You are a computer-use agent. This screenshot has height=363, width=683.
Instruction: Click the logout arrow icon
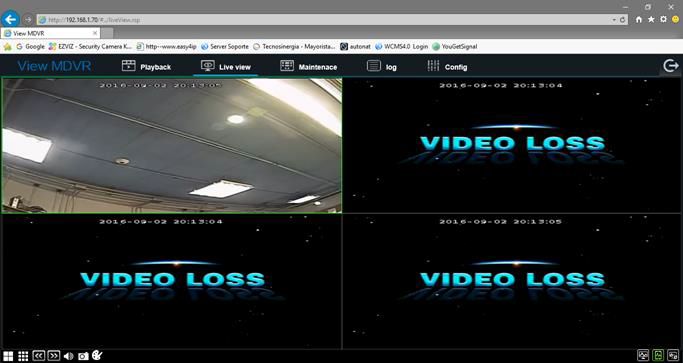point(671,66)
